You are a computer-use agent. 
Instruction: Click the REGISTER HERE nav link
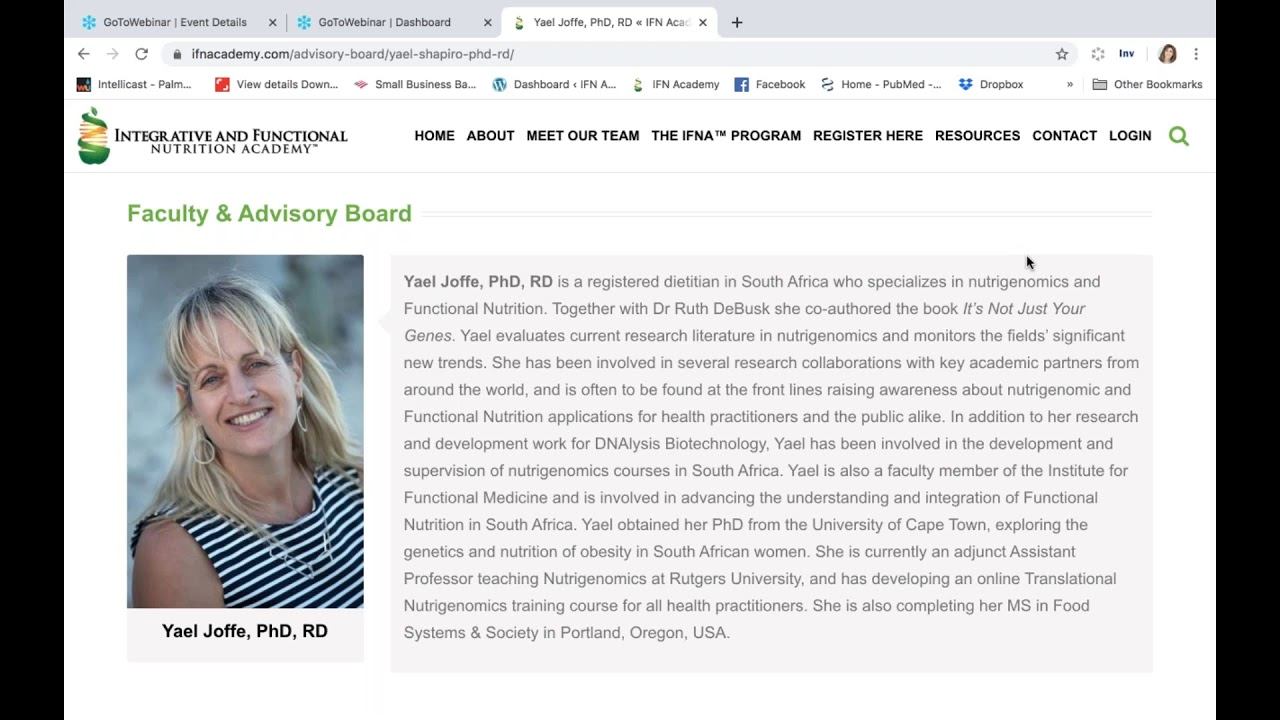[x=868, y=136]
